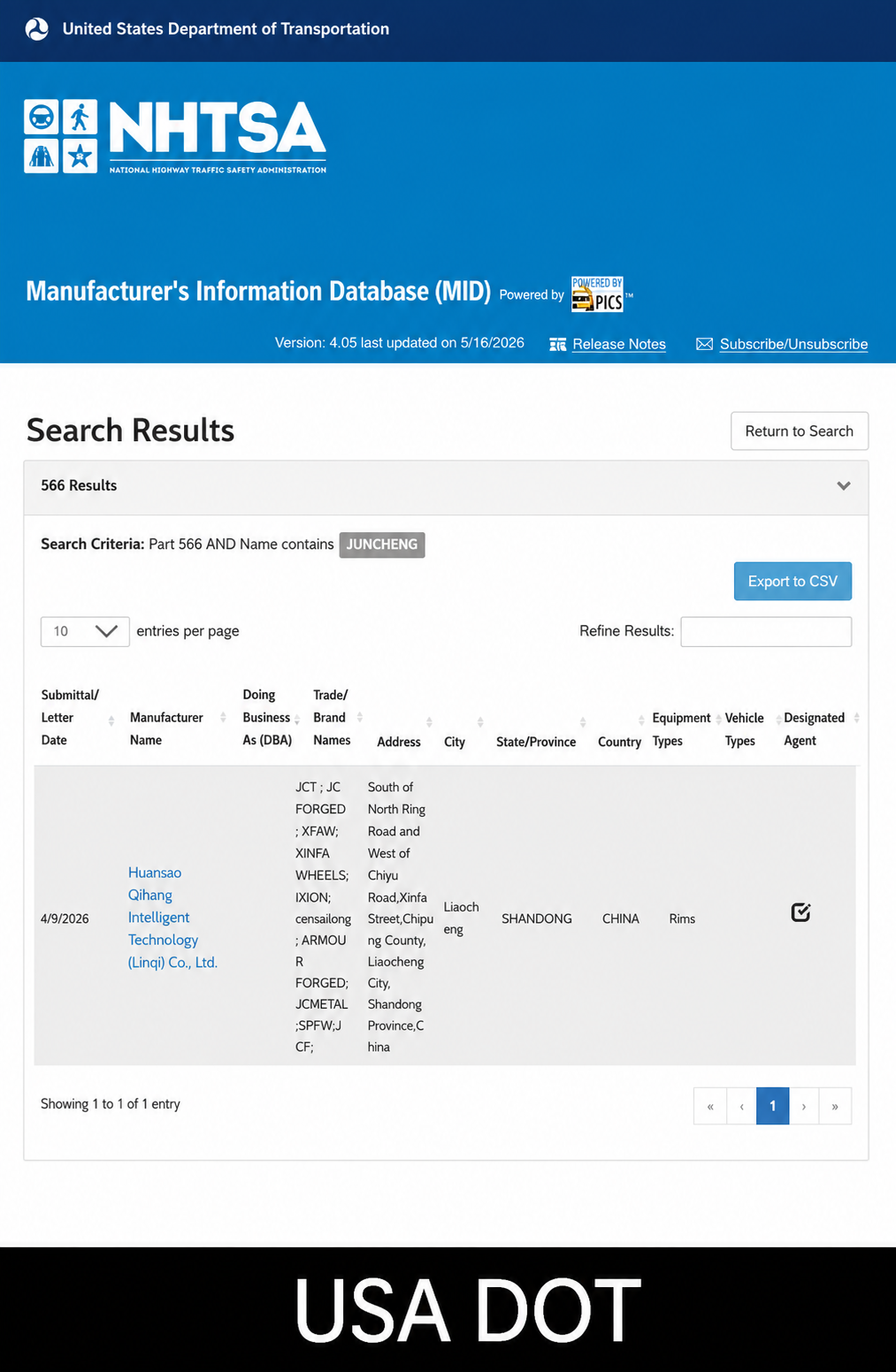
Task: Go to first page with « button
Action: coord(710,1106)
